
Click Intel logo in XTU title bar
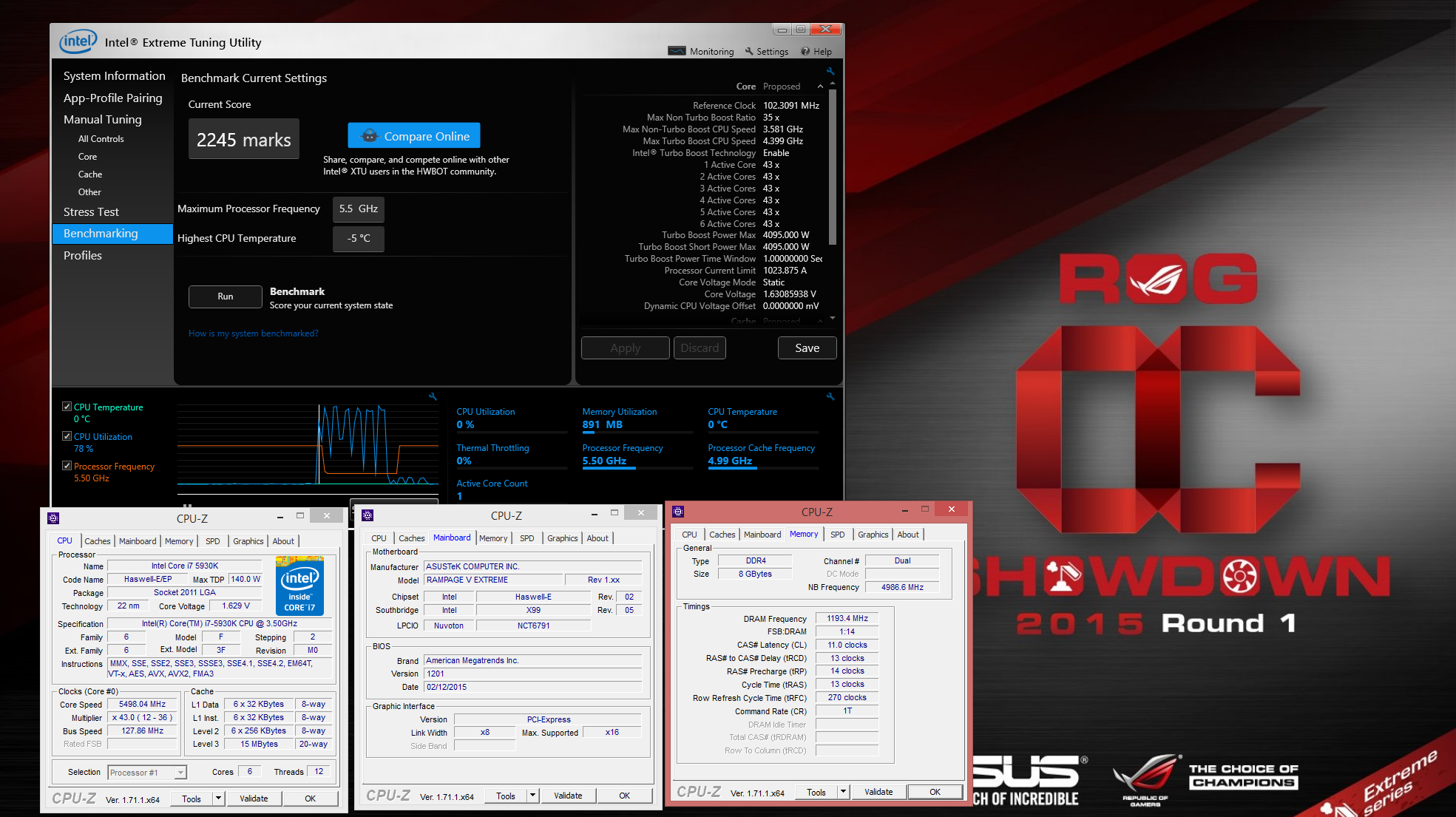(78, 41)
